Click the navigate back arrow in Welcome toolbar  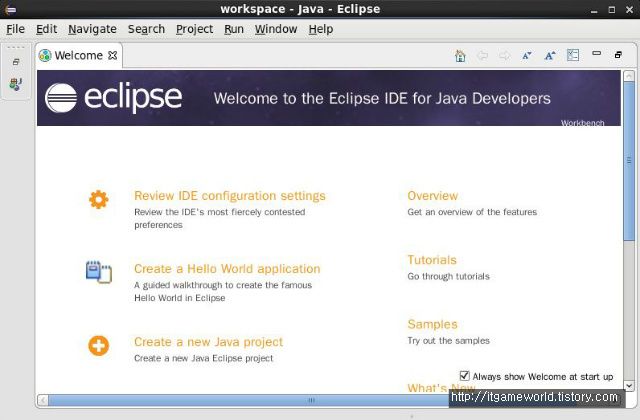click(482, 56)
